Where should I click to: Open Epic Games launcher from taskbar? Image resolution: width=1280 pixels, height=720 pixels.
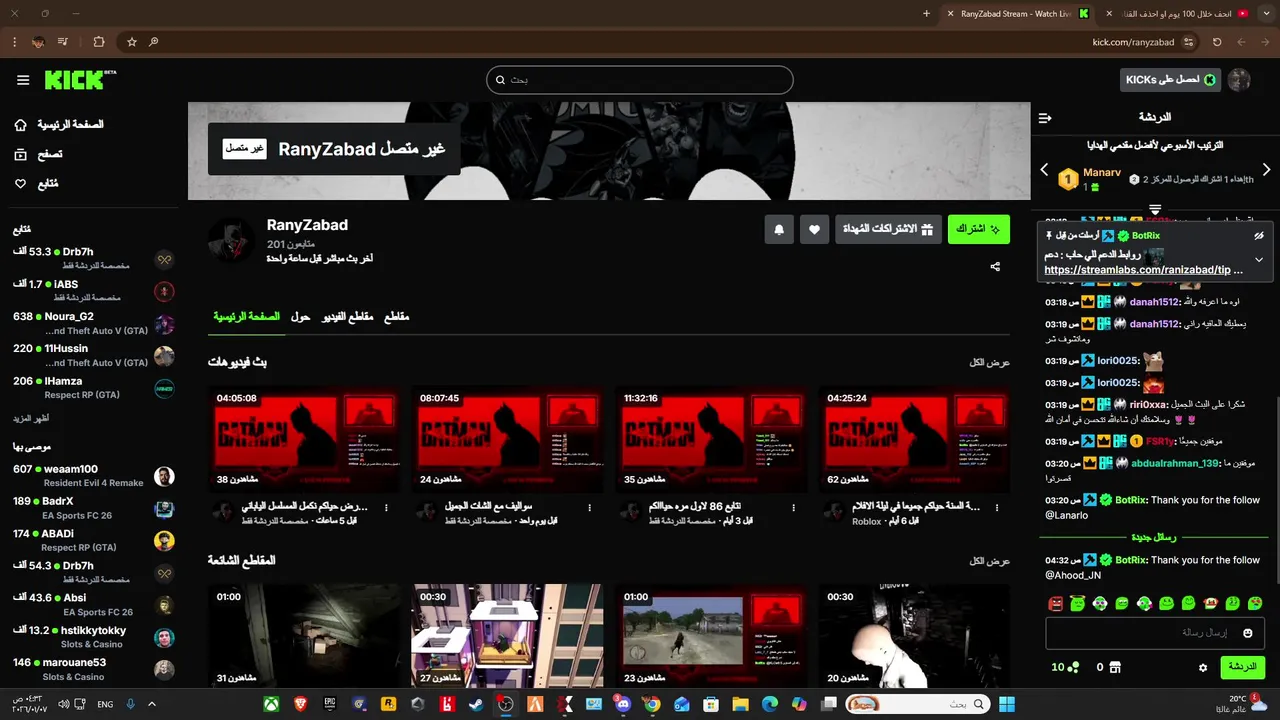tap(330, 704)
